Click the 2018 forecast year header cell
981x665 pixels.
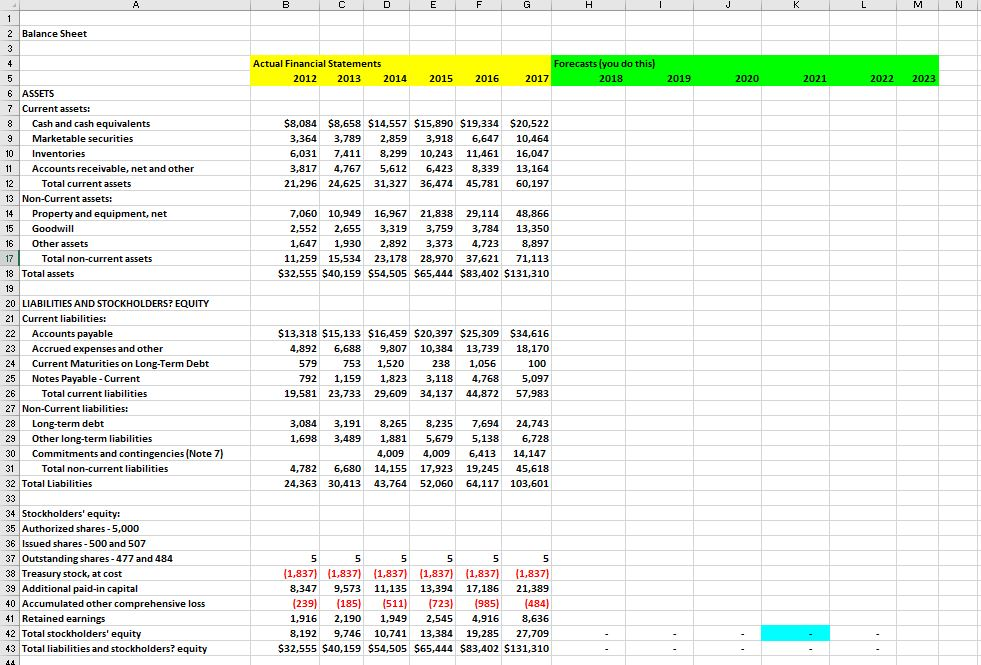[587, 78]
